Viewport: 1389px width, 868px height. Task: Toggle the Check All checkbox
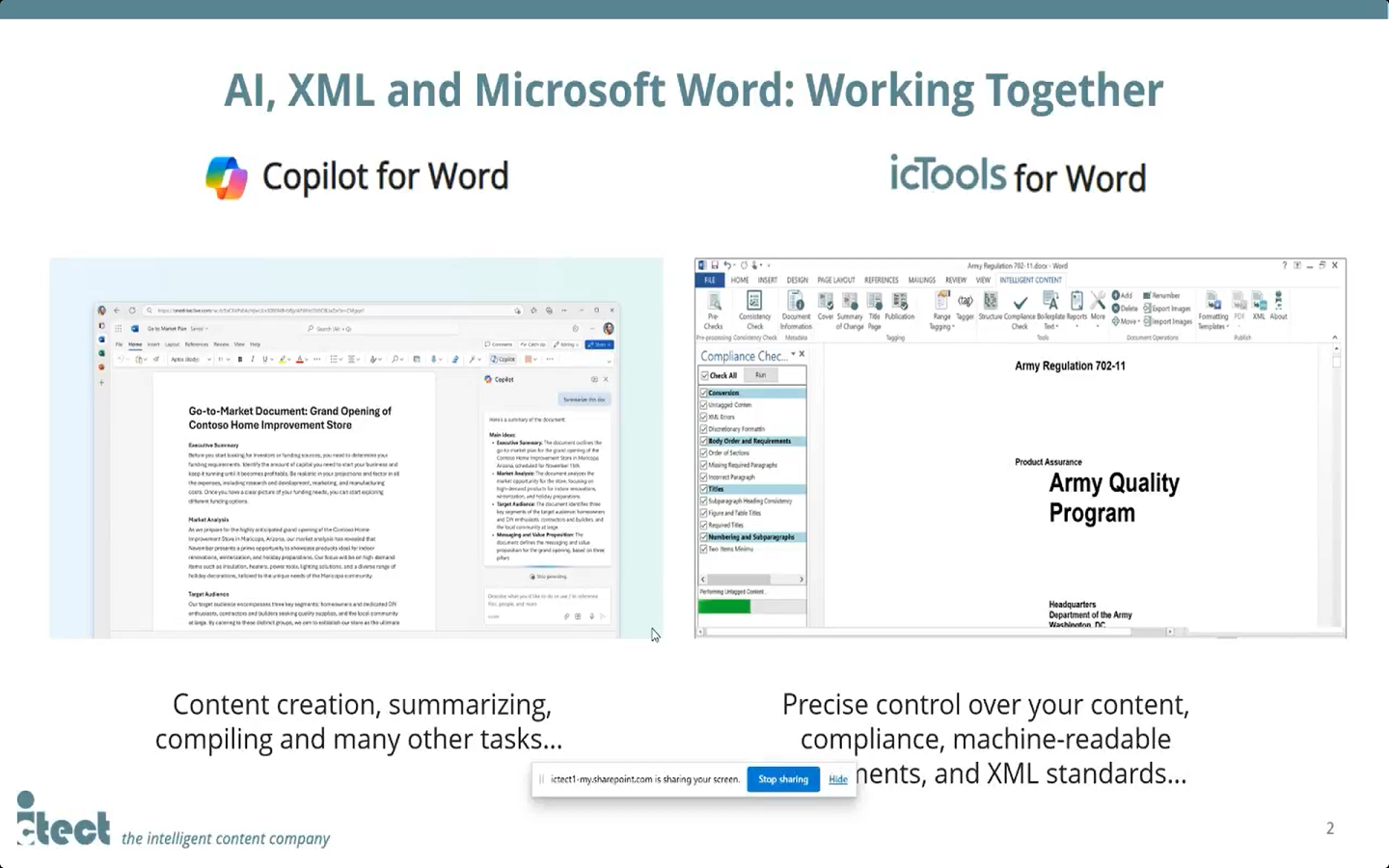(705, 375)
